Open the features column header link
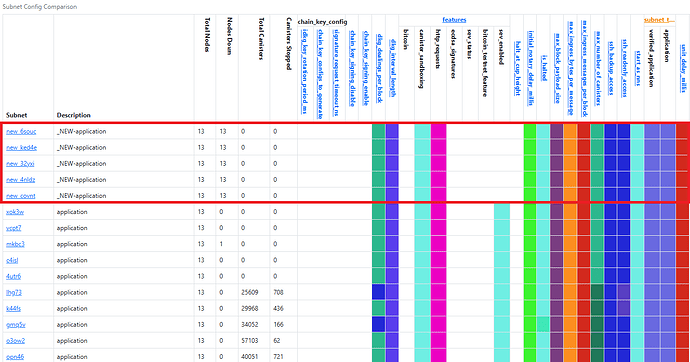The height and width of the screenshot is (362, 690). pos(454,20)
